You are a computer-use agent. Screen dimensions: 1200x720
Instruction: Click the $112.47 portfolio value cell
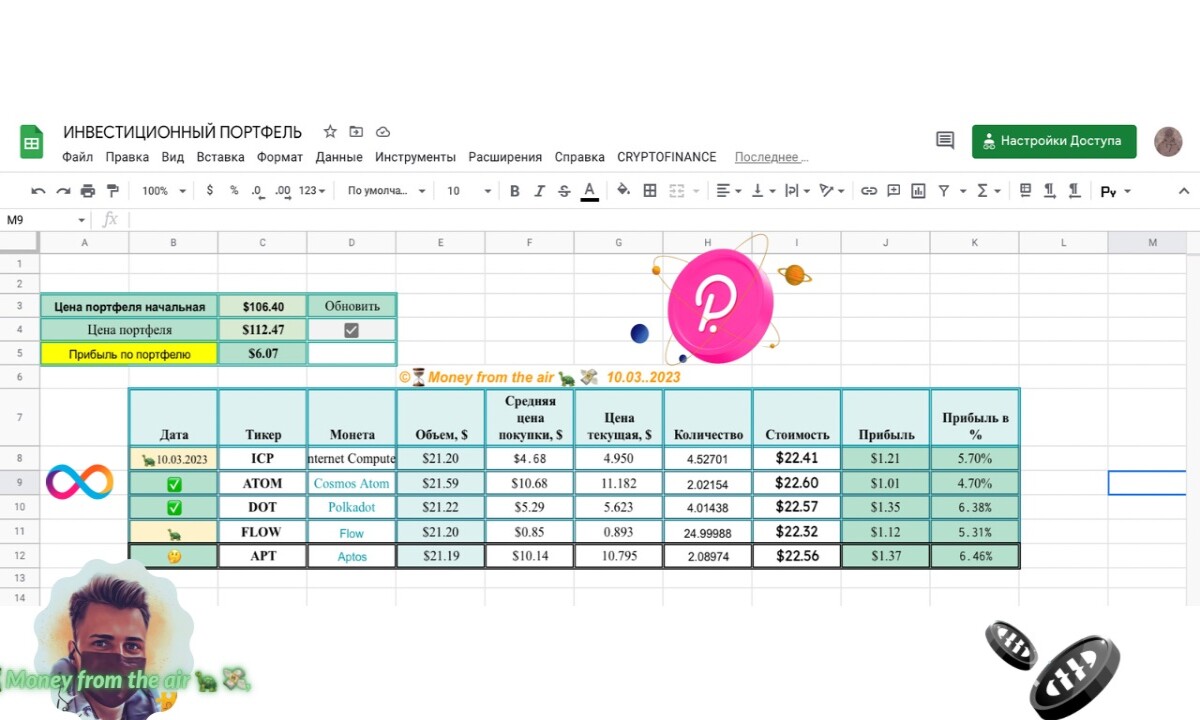pos(263,330)
